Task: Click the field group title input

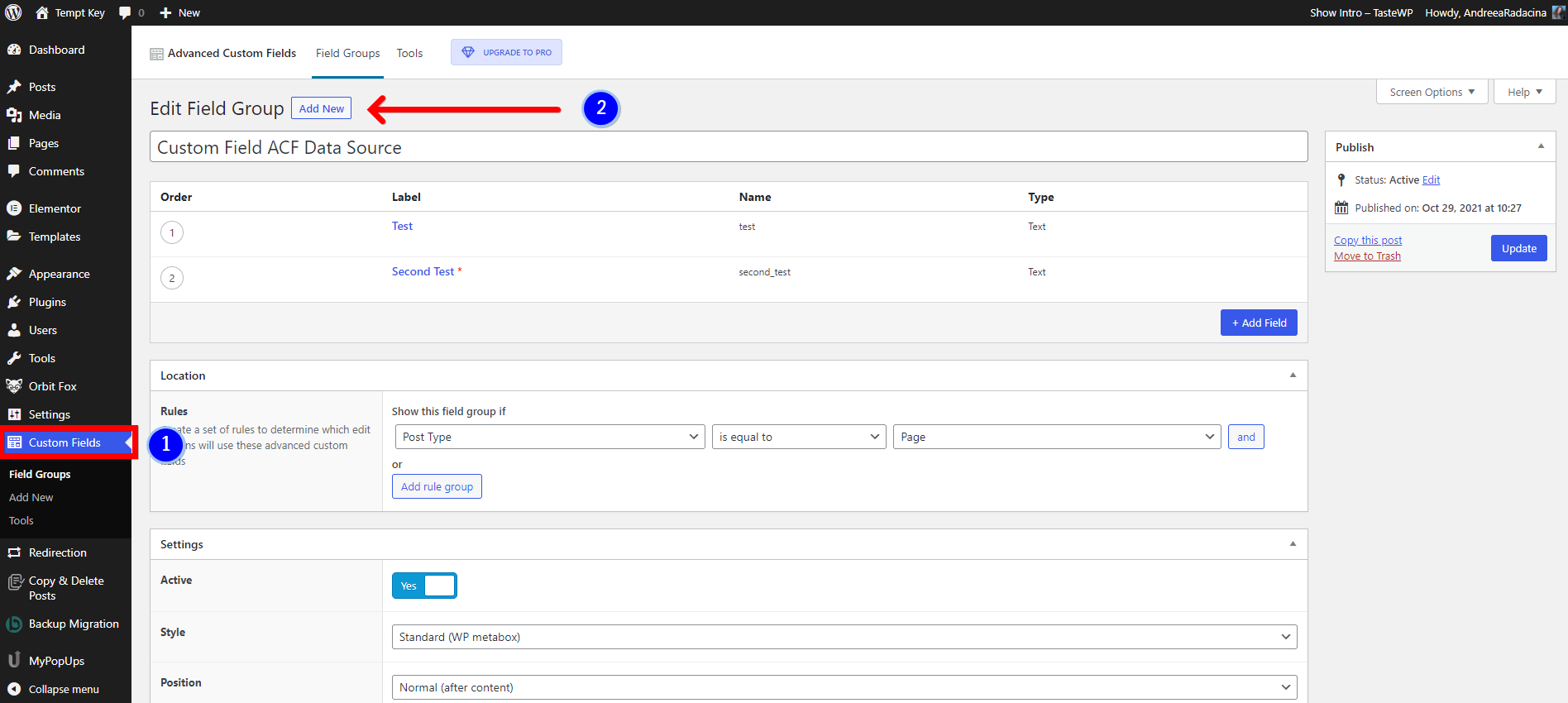Action: pyautogui.click(x=728, y=147)
